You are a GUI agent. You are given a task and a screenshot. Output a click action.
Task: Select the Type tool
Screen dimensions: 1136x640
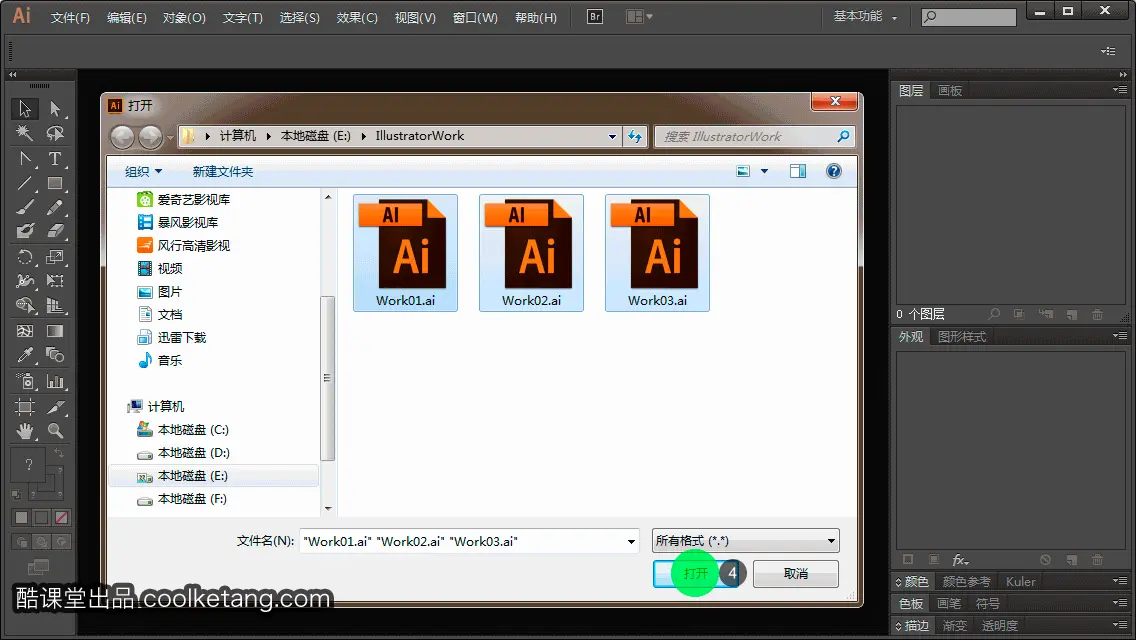pos(55,158)
